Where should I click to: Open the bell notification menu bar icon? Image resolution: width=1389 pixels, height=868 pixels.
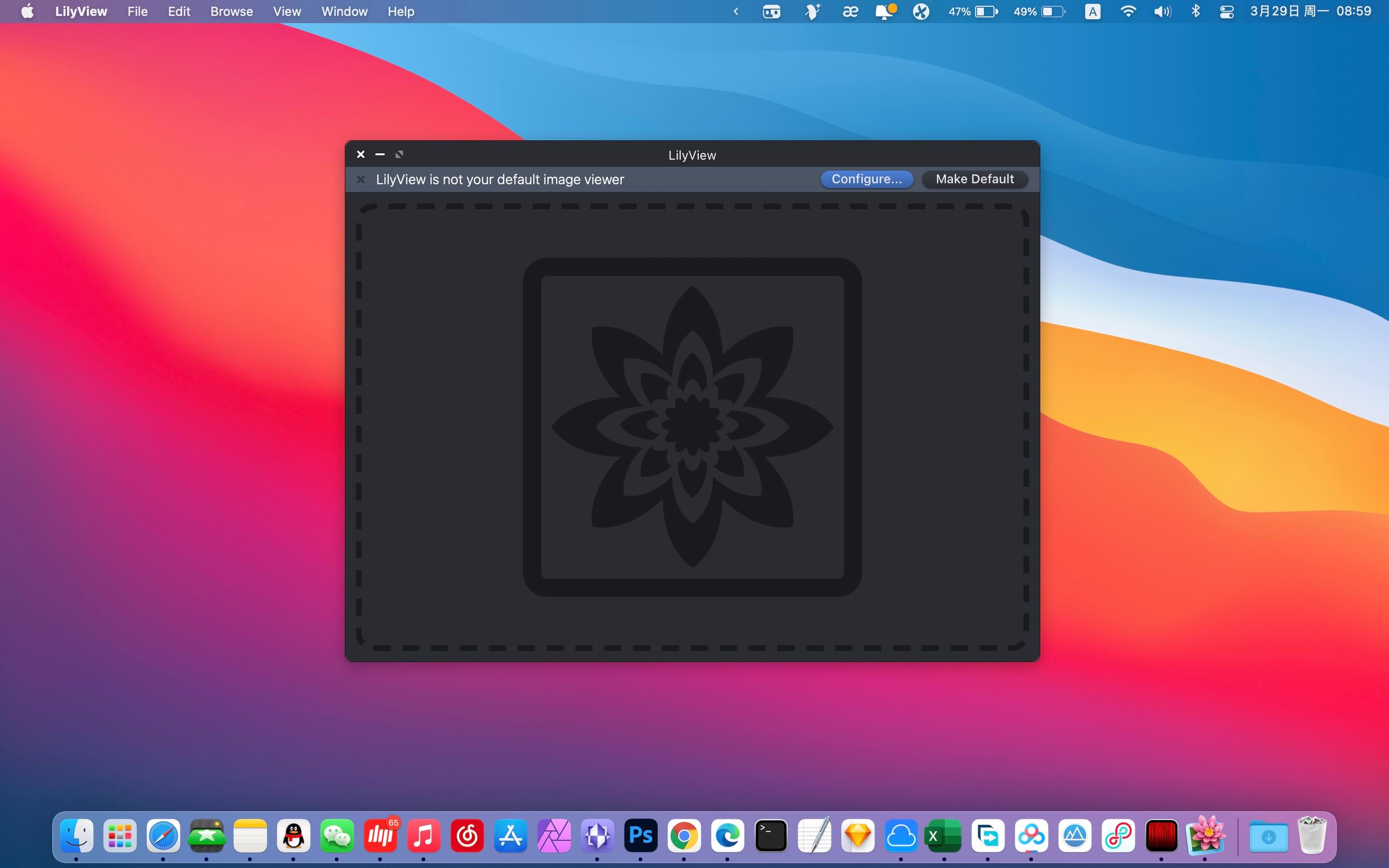885,12
